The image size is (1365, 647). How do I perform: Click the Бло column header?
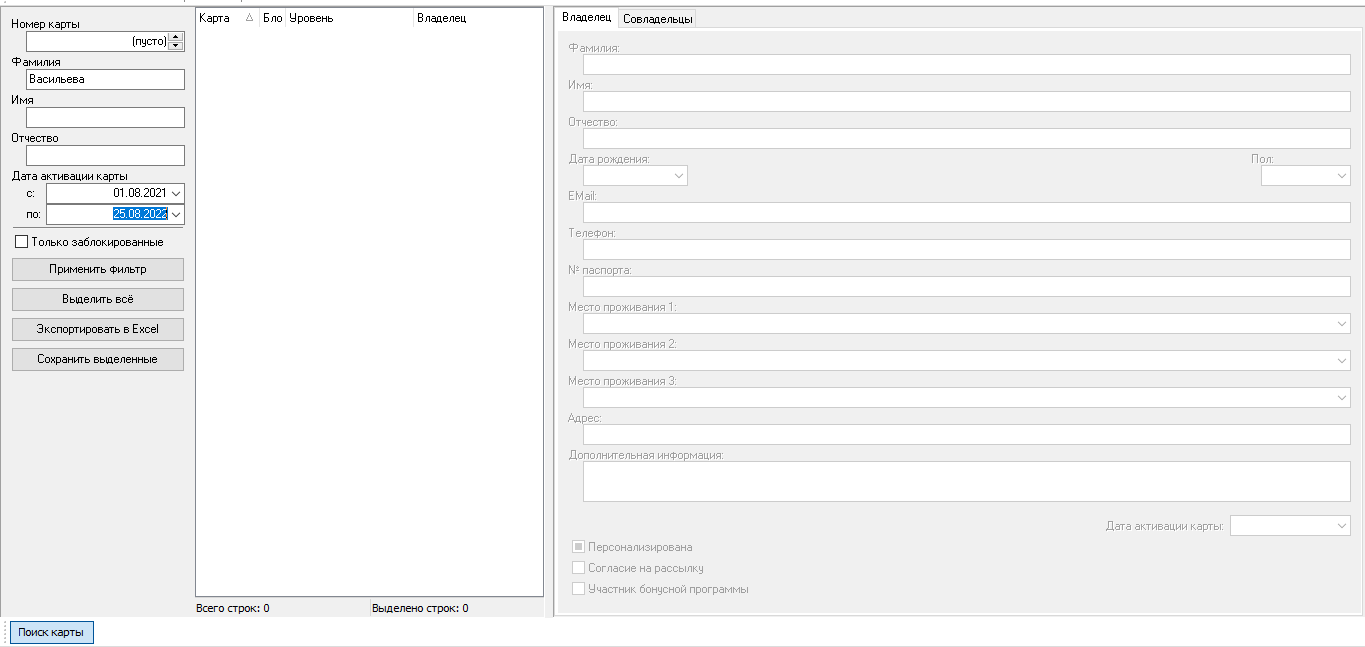tap(272, 18)
